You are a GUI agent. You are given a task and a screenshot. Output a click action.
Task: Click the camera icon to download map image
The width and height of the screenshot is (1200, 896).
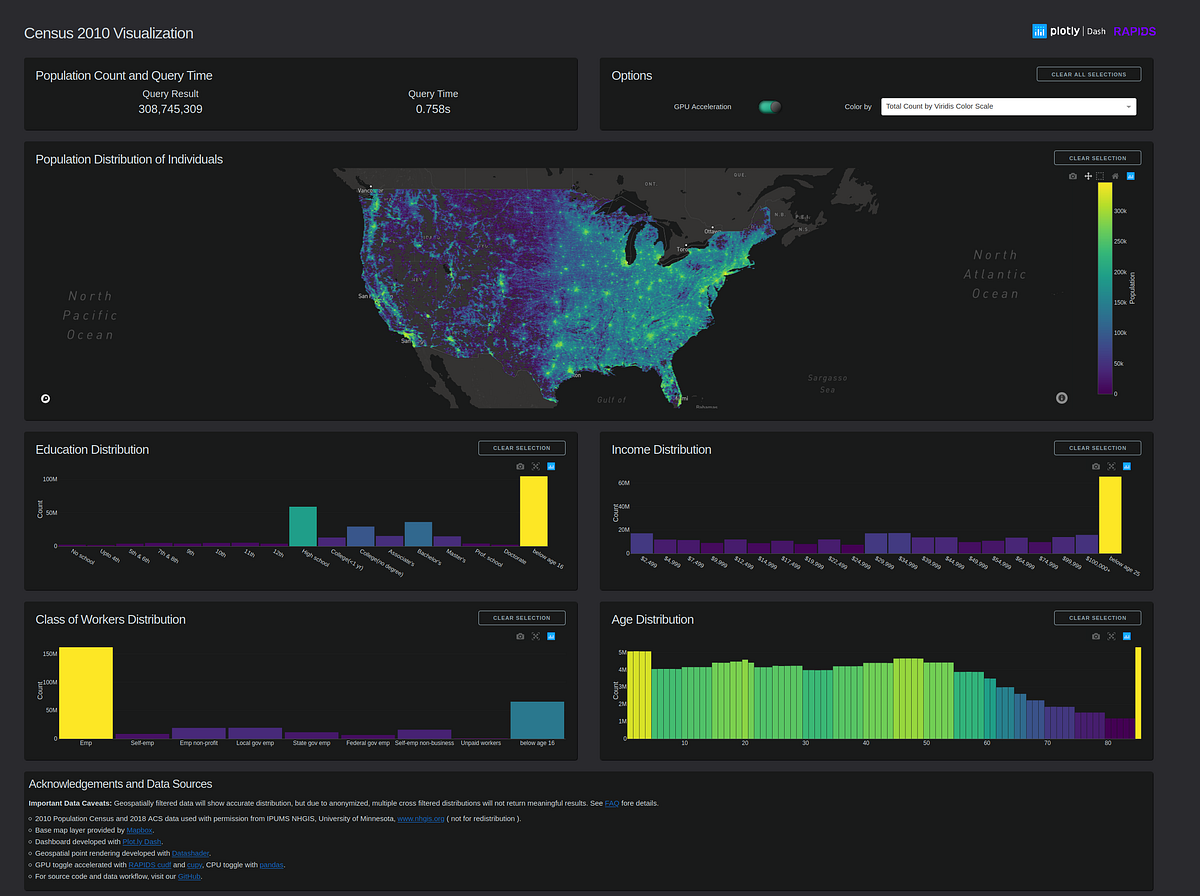(1072, 176)
